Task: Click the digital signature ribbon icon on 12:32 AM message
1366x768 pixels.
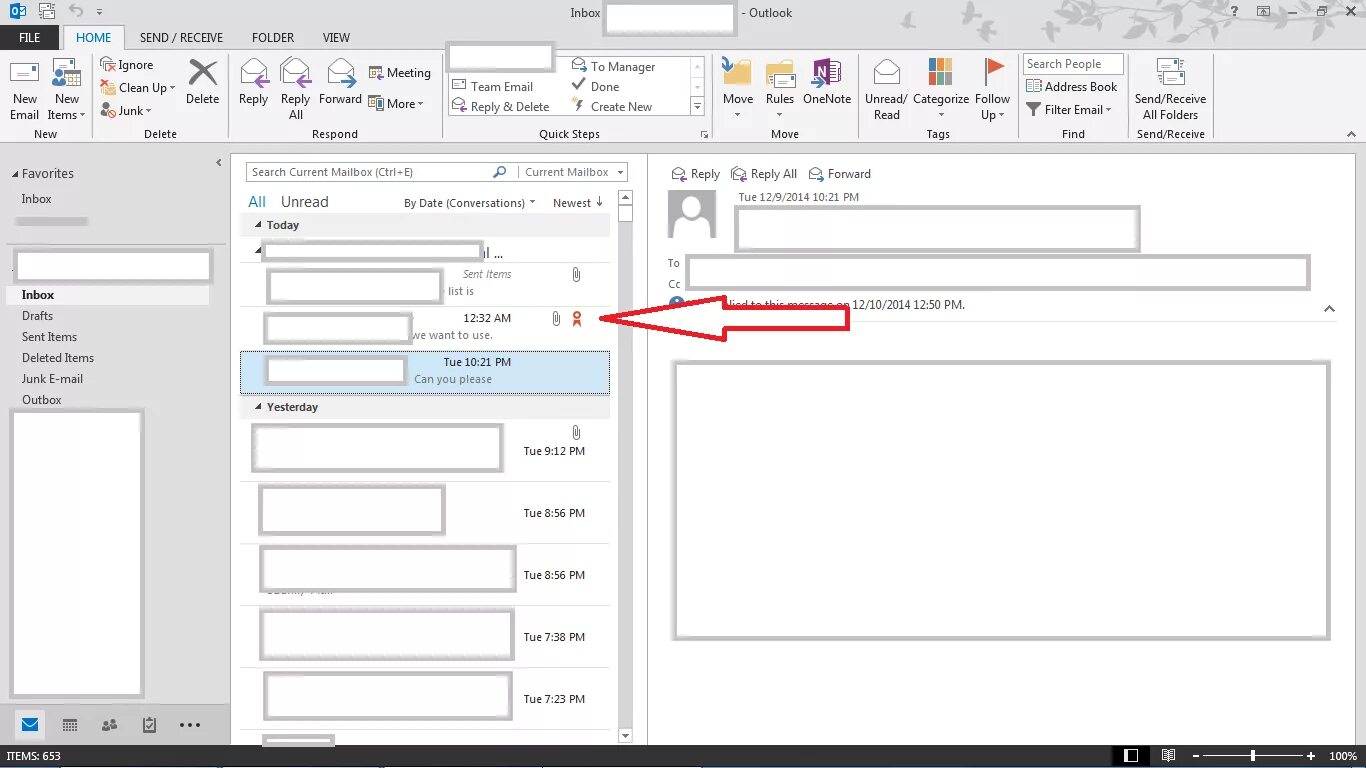Action: coord(576,318)
